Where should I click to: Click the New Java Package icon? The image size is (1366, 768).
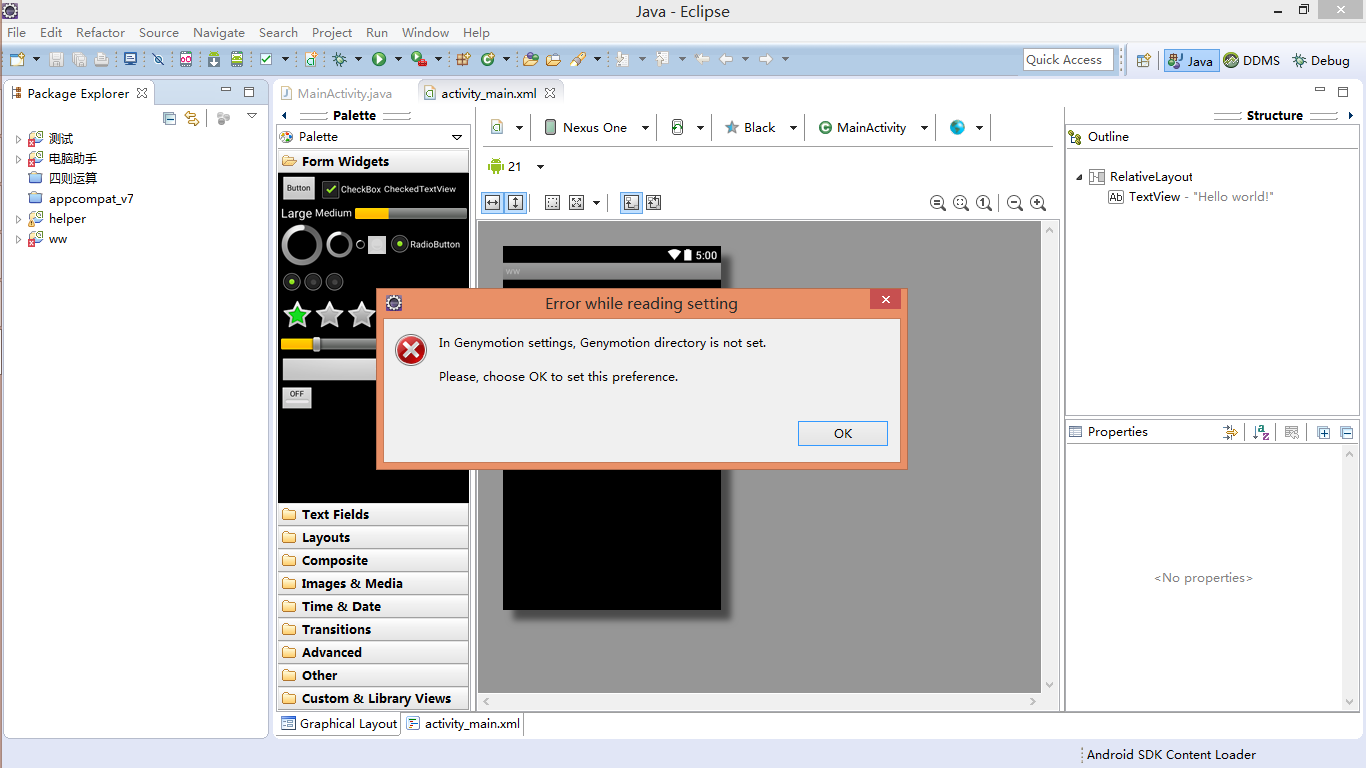point(463,59)
